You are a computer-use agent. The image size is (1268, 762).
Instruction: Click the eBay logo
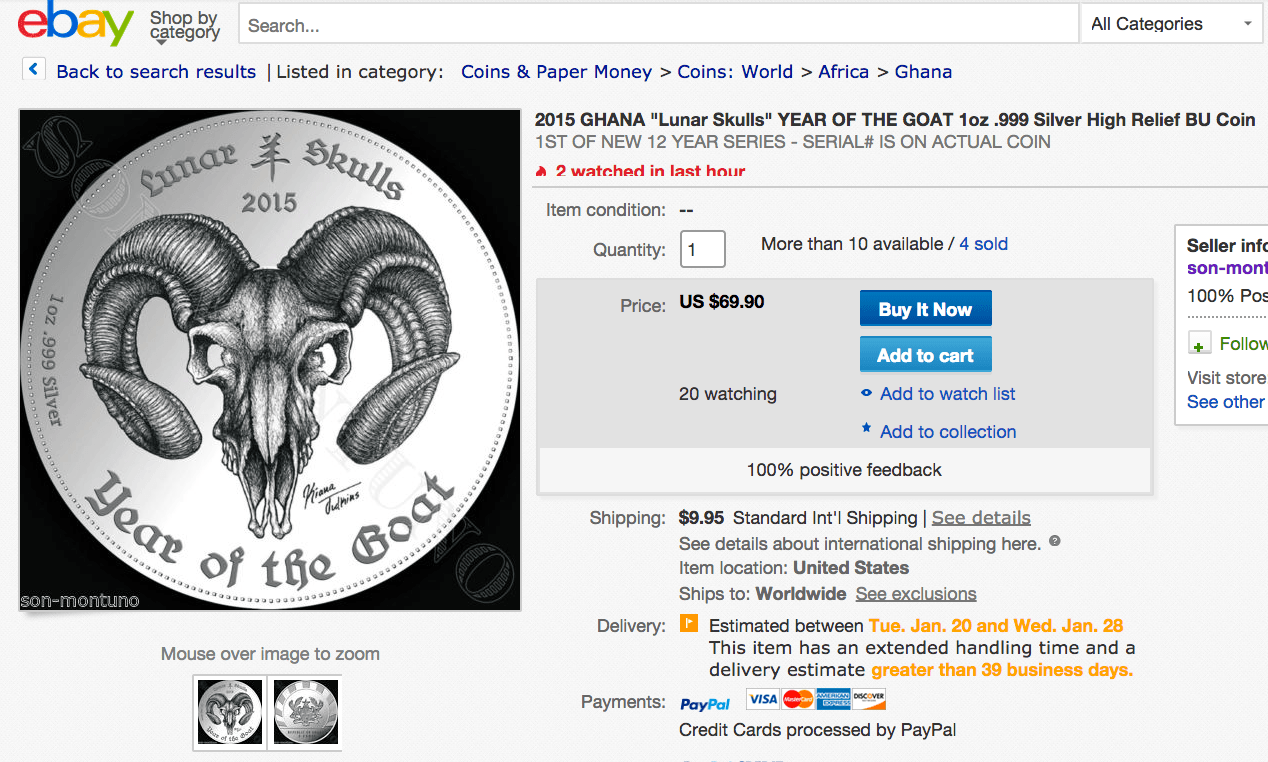click(75, 24)
